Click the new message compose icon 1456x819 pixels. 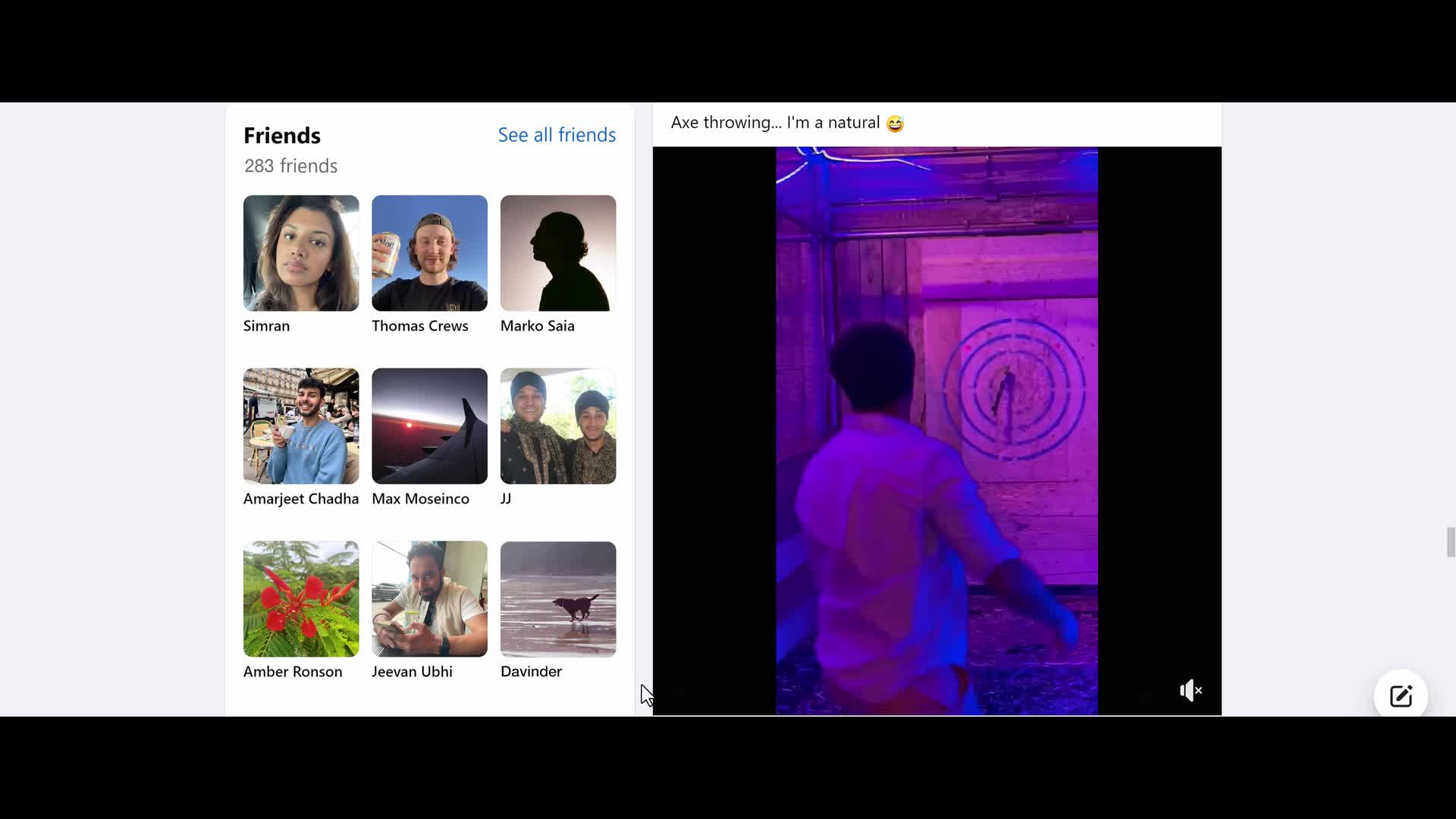point(1400,696)
